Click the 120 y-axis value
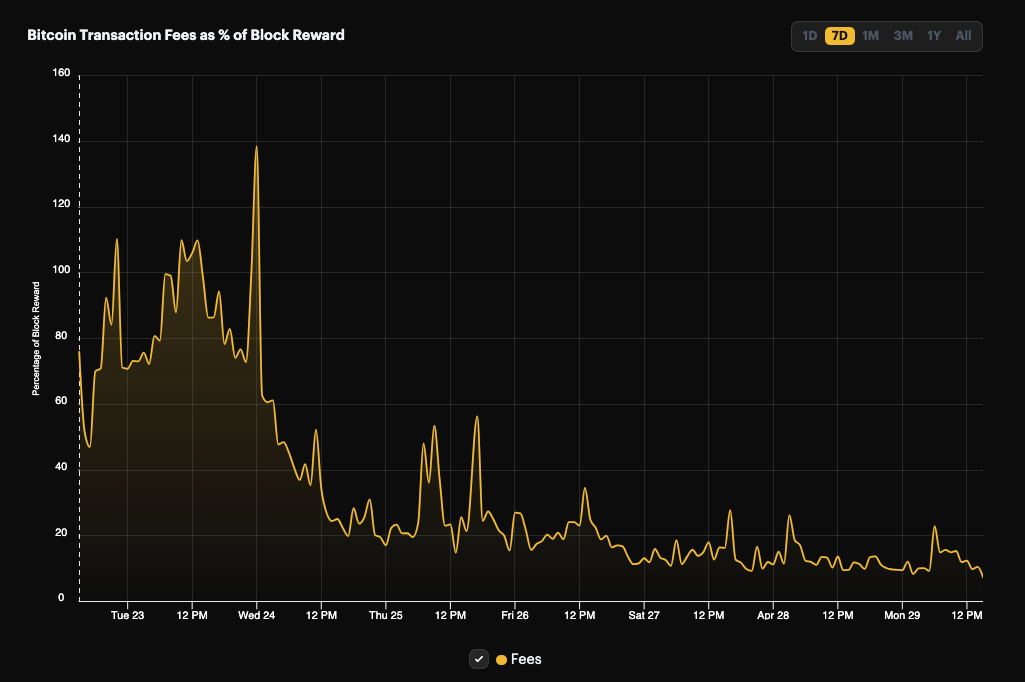The image size is (1025, 682). pyautogui.click(x=61, y=204)
